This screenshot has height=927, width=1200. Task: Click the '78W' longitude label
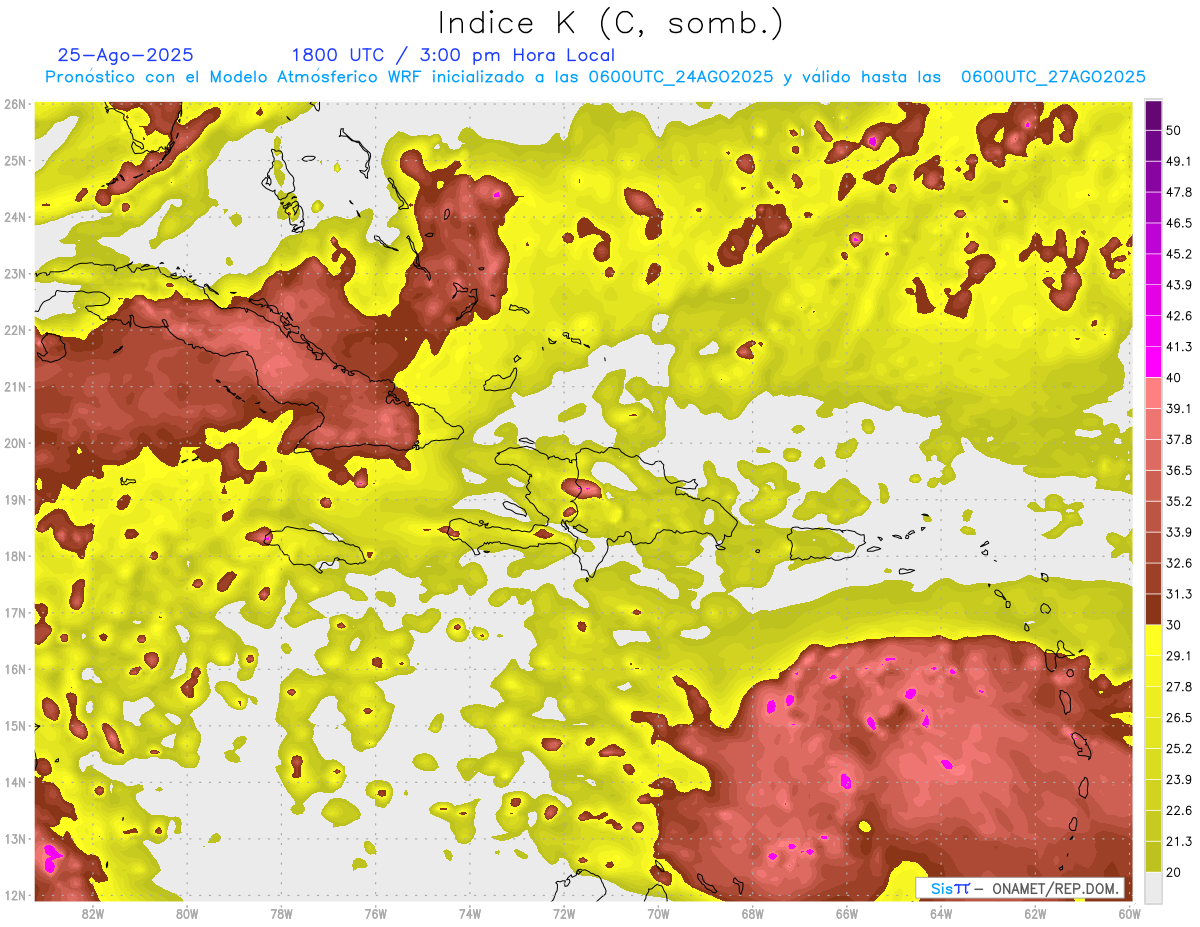(x=281, y=913)
